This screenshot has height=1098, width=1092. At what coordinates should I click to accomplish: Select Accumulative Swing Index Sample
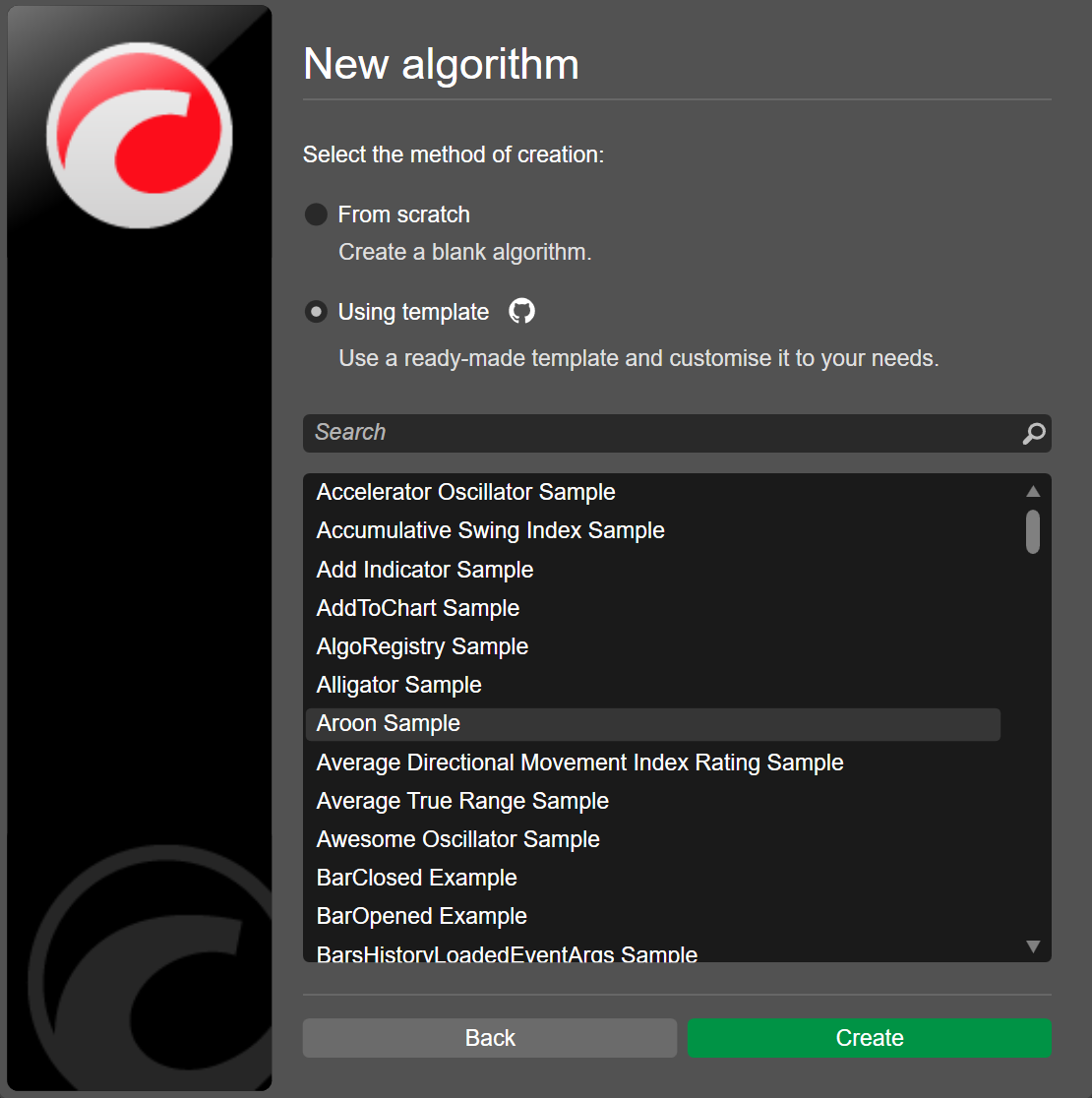pyautogui.click(x=490, y=530)
